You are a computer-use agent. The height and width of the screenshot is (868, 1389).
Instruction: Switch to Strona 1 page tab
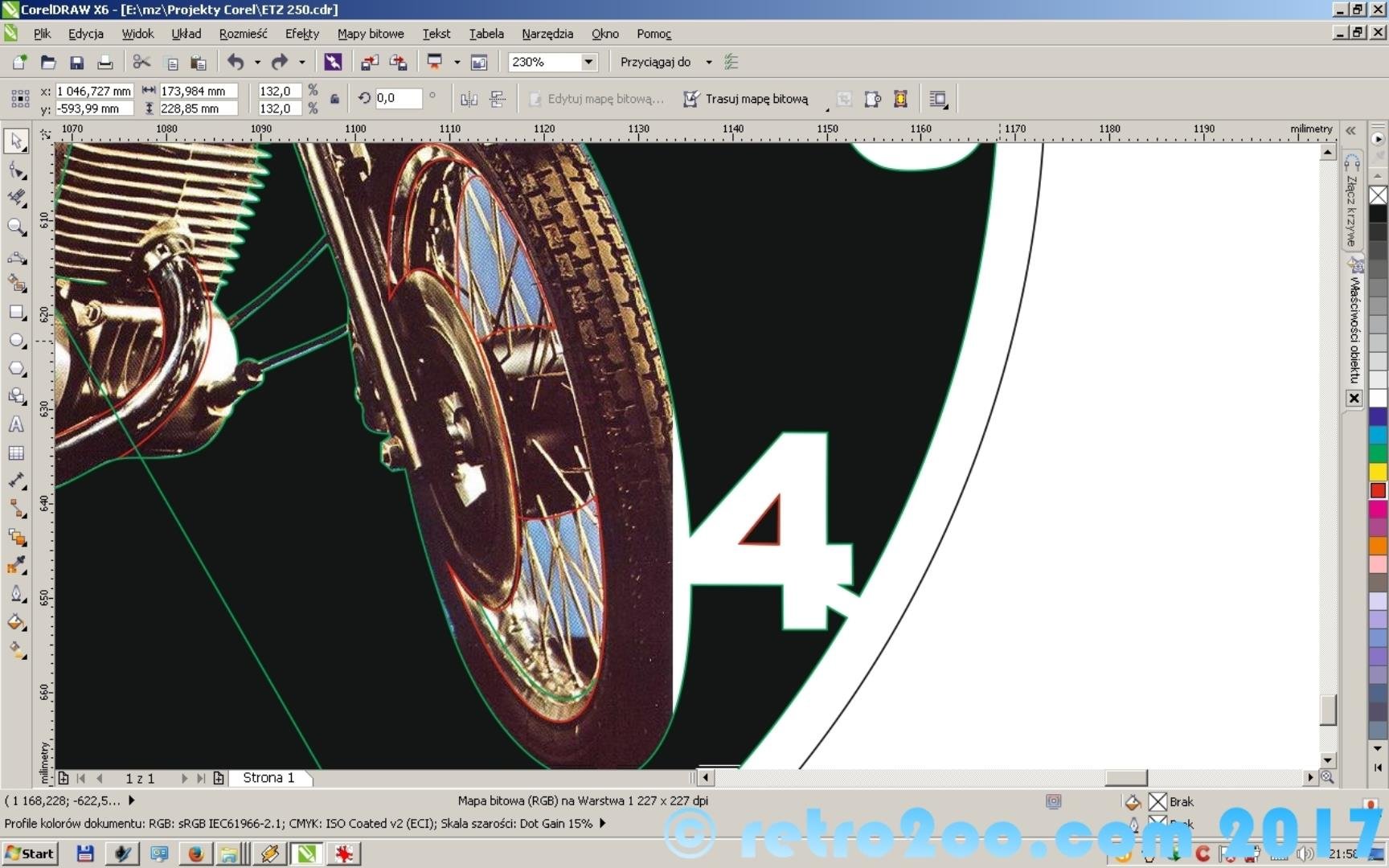268,778
